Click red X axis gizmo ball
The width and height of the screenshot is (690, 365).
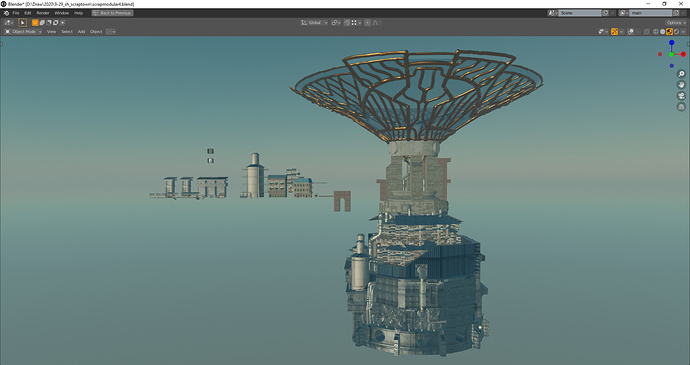pyautogui.click(x=683, y=54)
